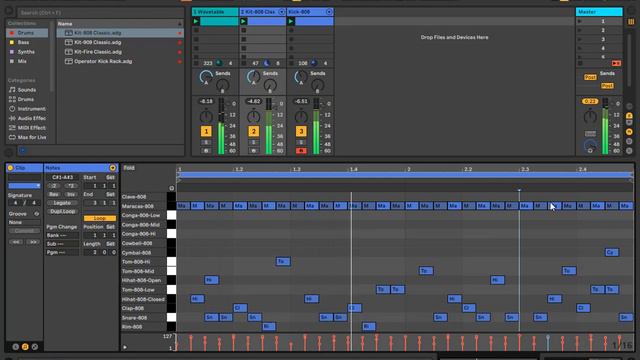This screenshot has height=360, width=640.
Task: Click the Master track title
Action: click(599, 12)
